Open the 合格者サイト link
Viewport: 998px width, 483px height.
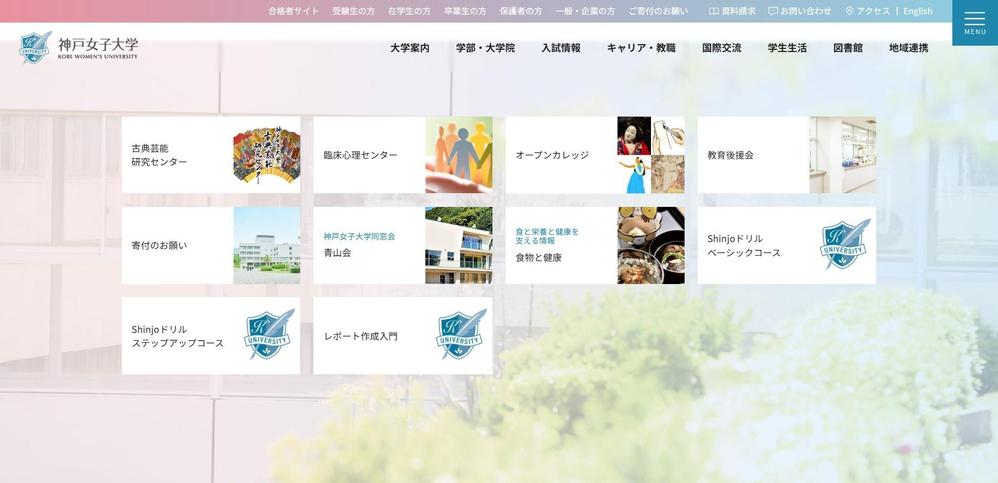point(293,11)
